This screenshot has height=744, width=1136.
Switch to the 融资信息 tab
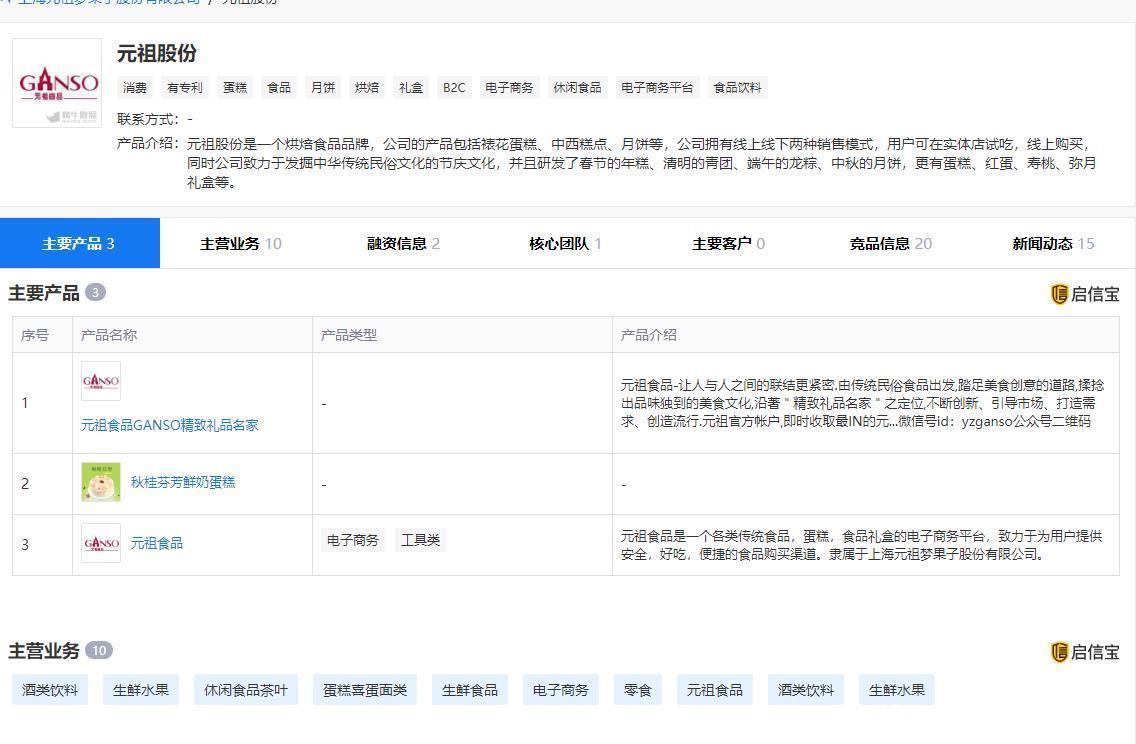click(x=401, y=241)
